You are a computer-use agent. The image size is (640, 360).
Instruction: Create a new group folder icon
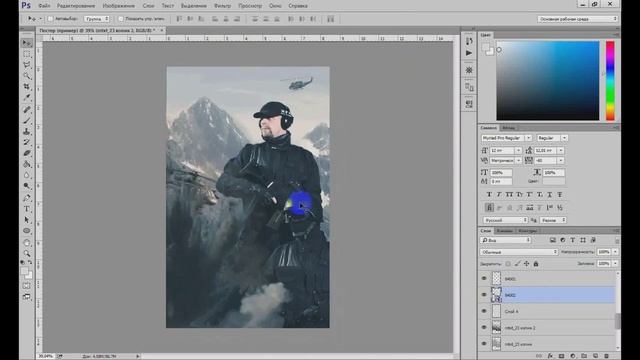point(584,356)
